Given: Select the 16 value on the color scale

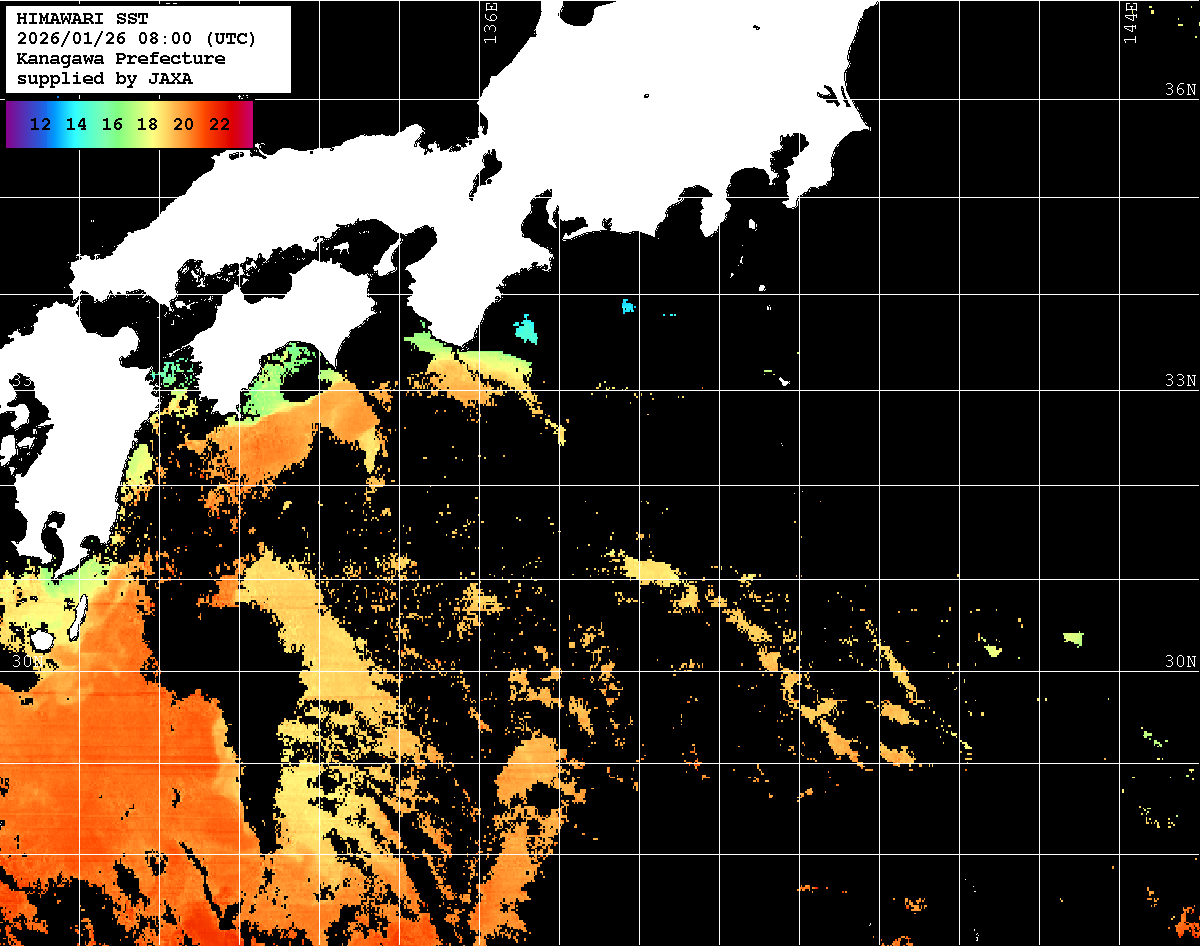Looking at the screenshot, I should (x=112, y=125).
